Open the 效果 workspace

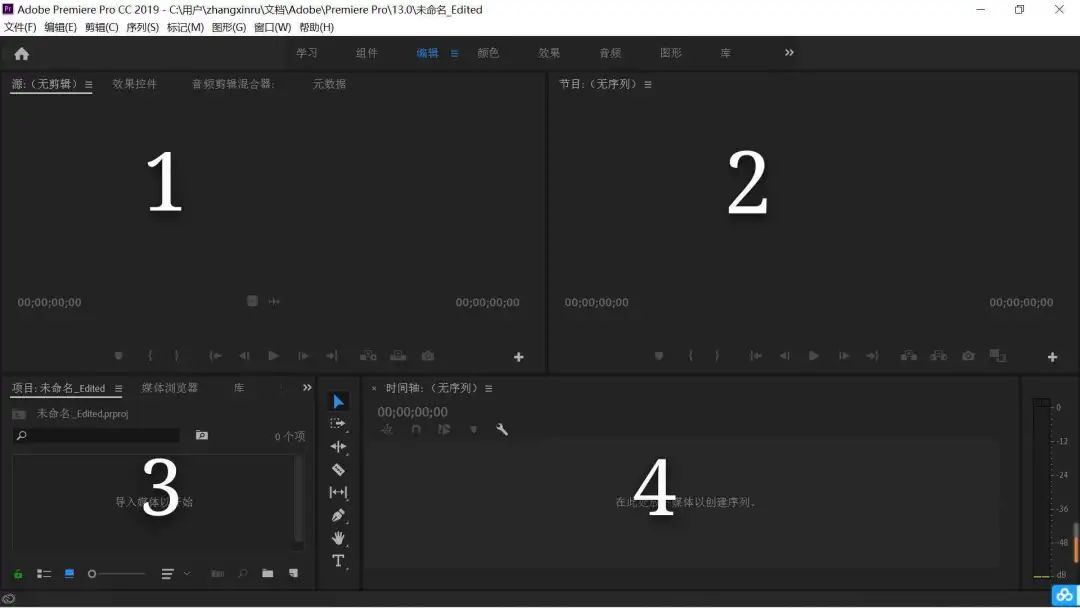pos(549,53)
